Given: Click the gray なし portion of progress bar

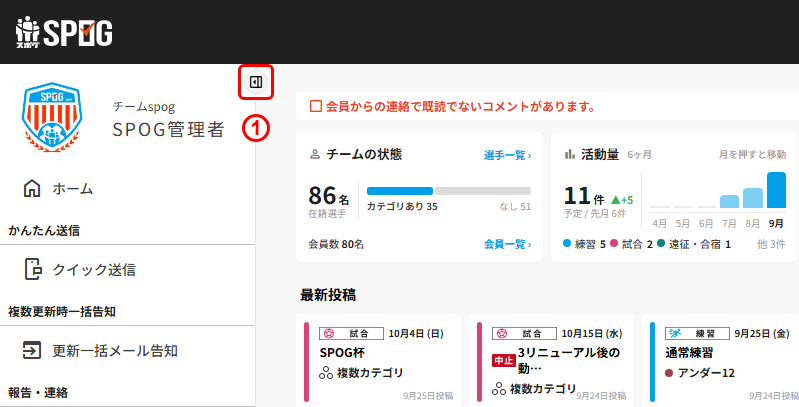Looking at the screenshot, I should pyautogui.click(x=483, y=191).
